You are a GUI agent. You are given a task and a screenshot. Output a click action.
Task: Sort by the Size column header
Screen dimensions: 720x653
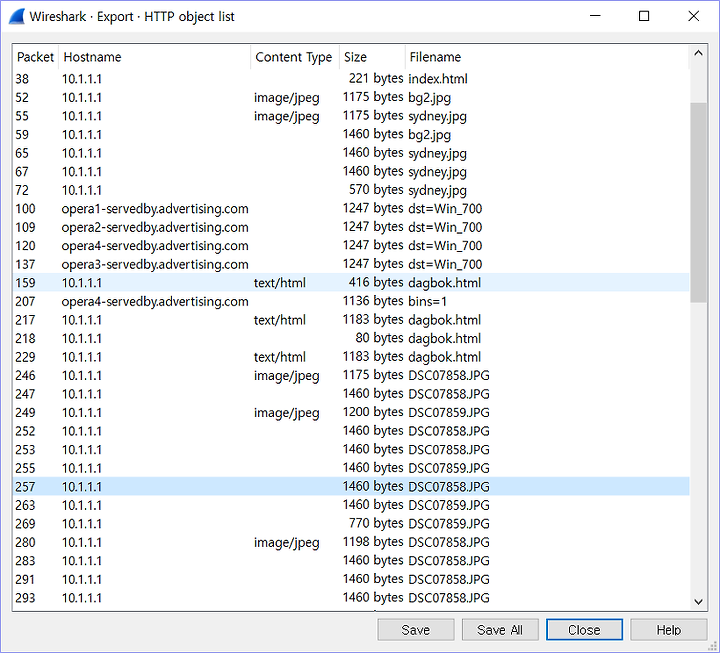click(372, 57)
